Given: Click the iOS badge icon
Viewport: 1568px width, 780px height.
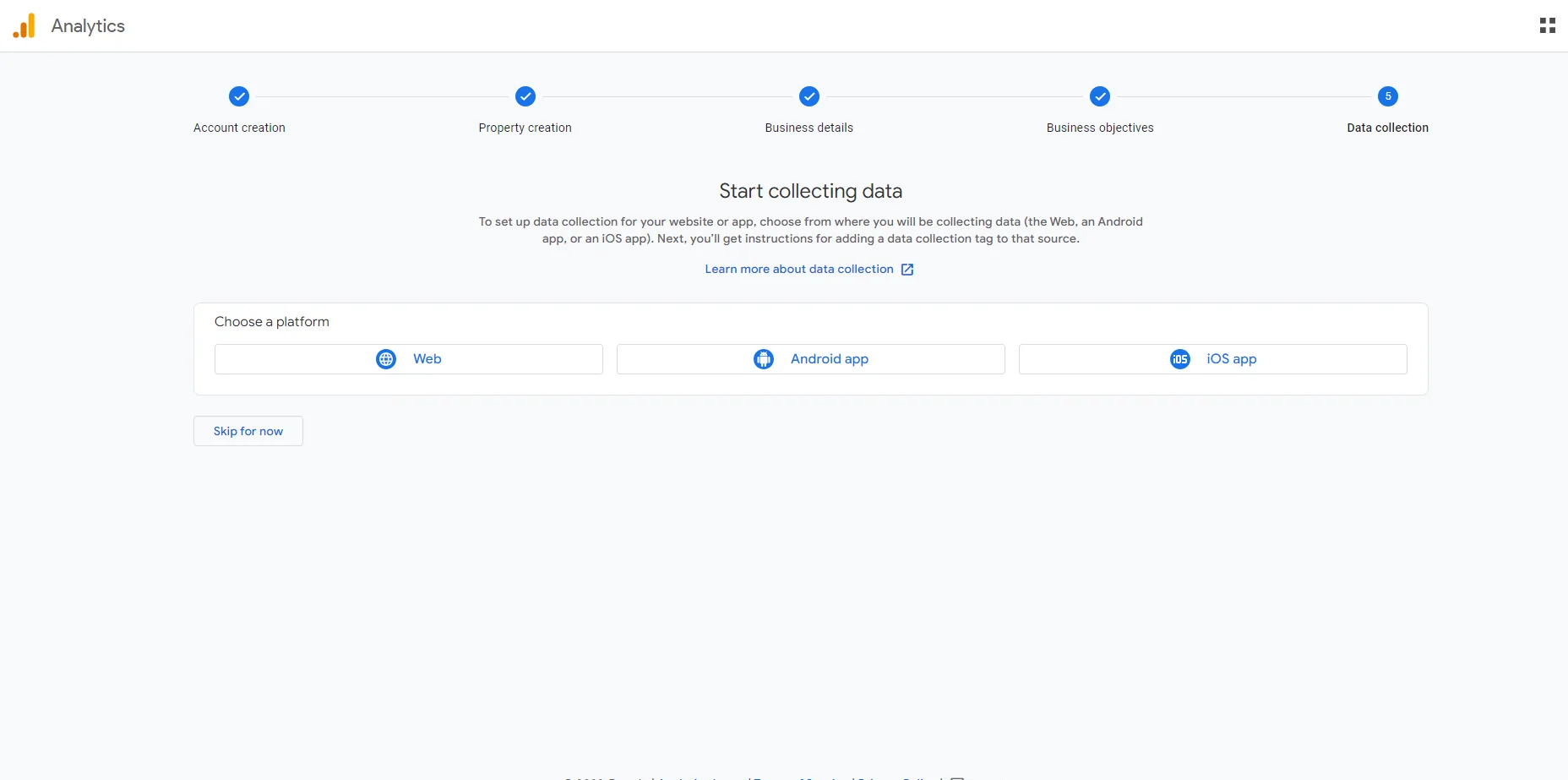Looking at the screenshot, I should click(x=1179, y=358).
